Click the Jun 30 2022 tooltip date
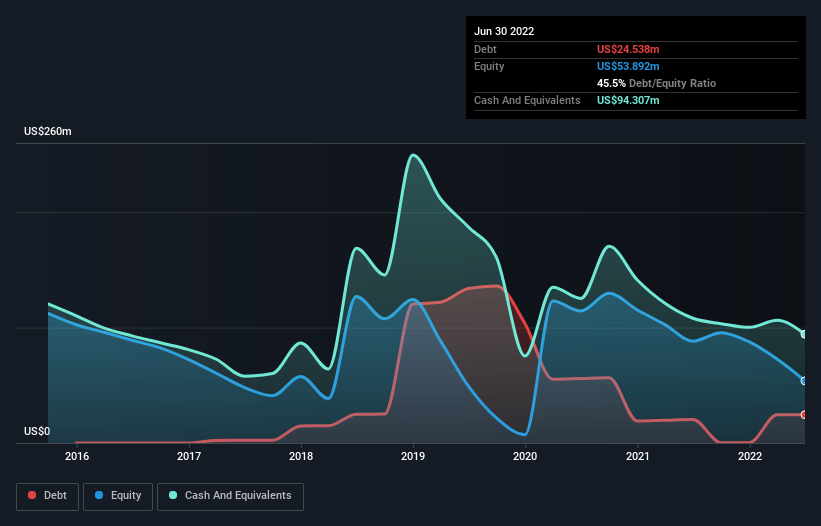This screenshot has height=526, width=821. [x=504, y=31]
